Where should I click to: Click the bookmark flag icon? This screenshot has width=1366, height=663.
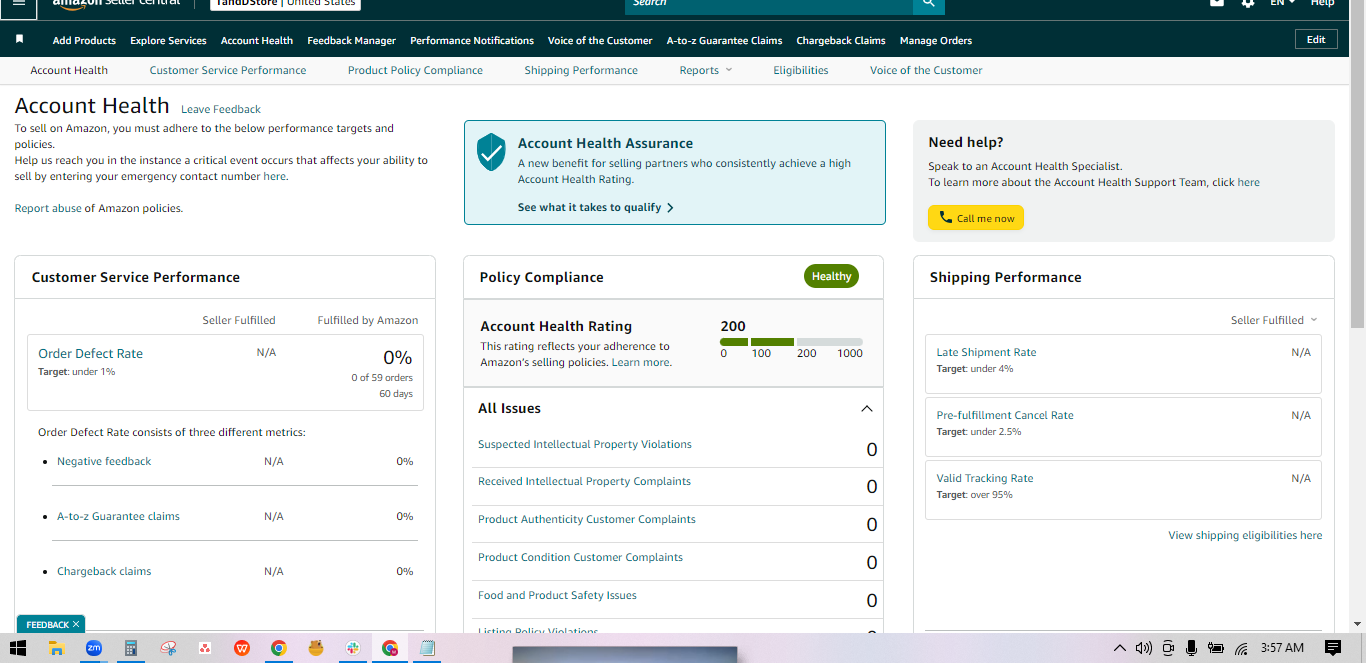click(x=19, y=39)
